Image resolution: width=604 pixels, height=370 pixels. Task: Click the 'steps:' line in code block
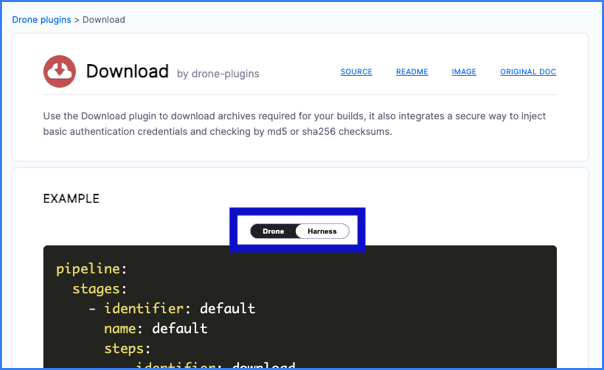tap(127, 349)
